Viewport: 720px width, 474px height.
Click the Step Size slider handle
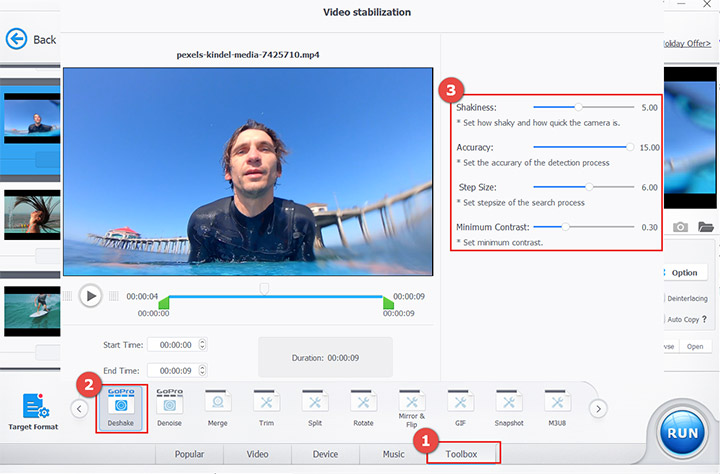click(x=589, y=187)
